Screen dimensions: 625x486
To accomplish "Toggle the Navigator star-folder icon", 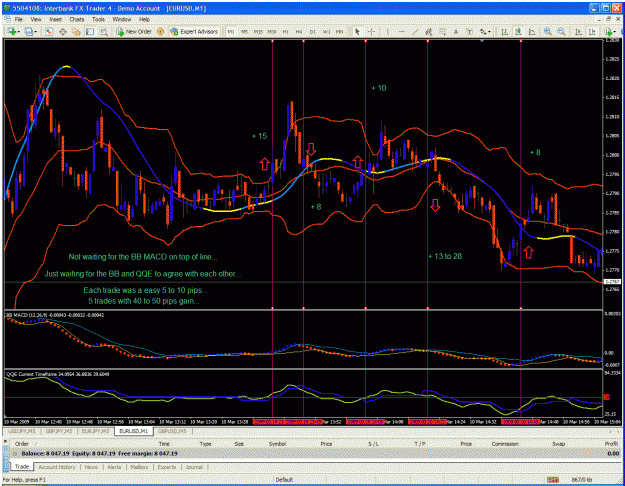I will click(76, 31).
